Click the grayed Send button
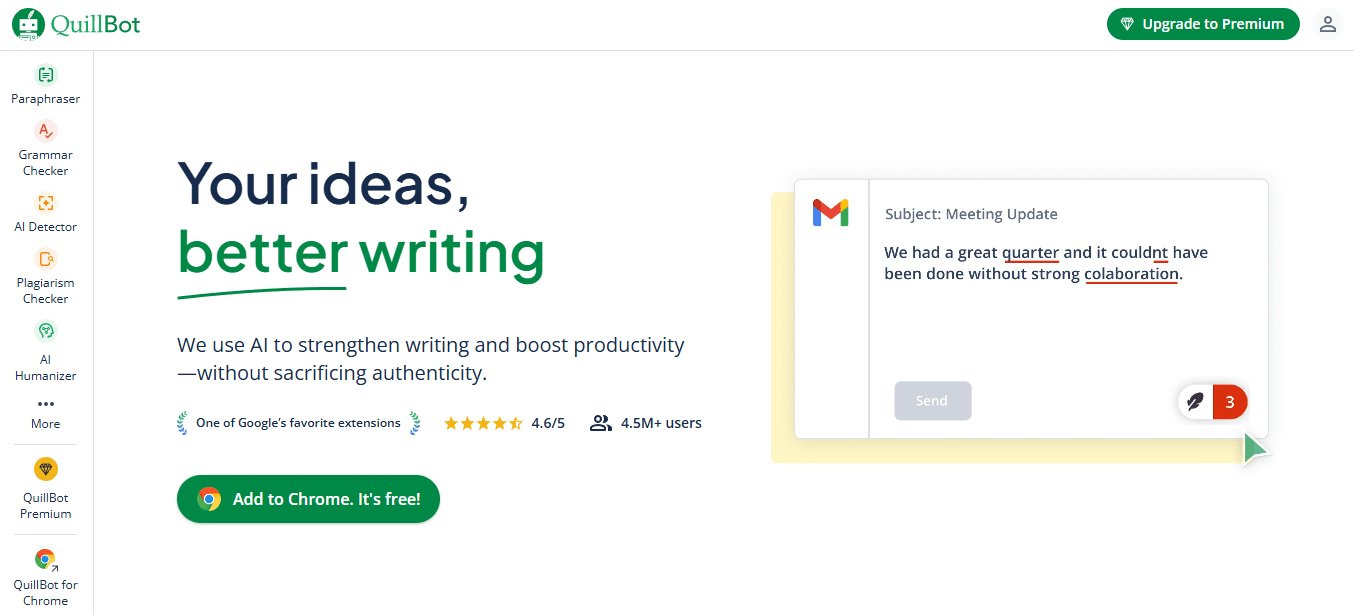Viewport: 1354px width, 615px height. pyautogui.click(x=932, y=401)
